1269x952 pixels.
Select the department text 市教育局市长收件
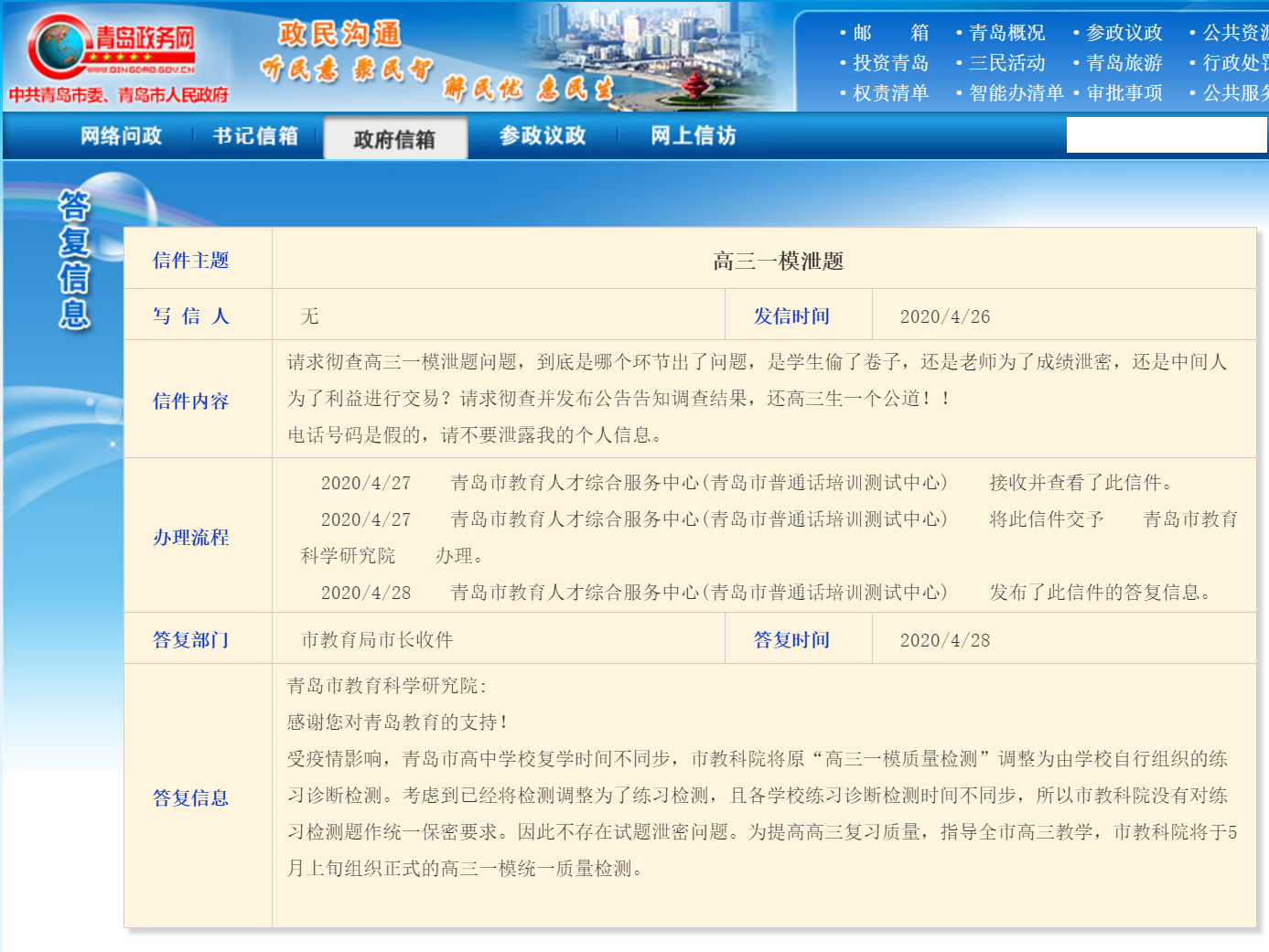click(377, 640)
